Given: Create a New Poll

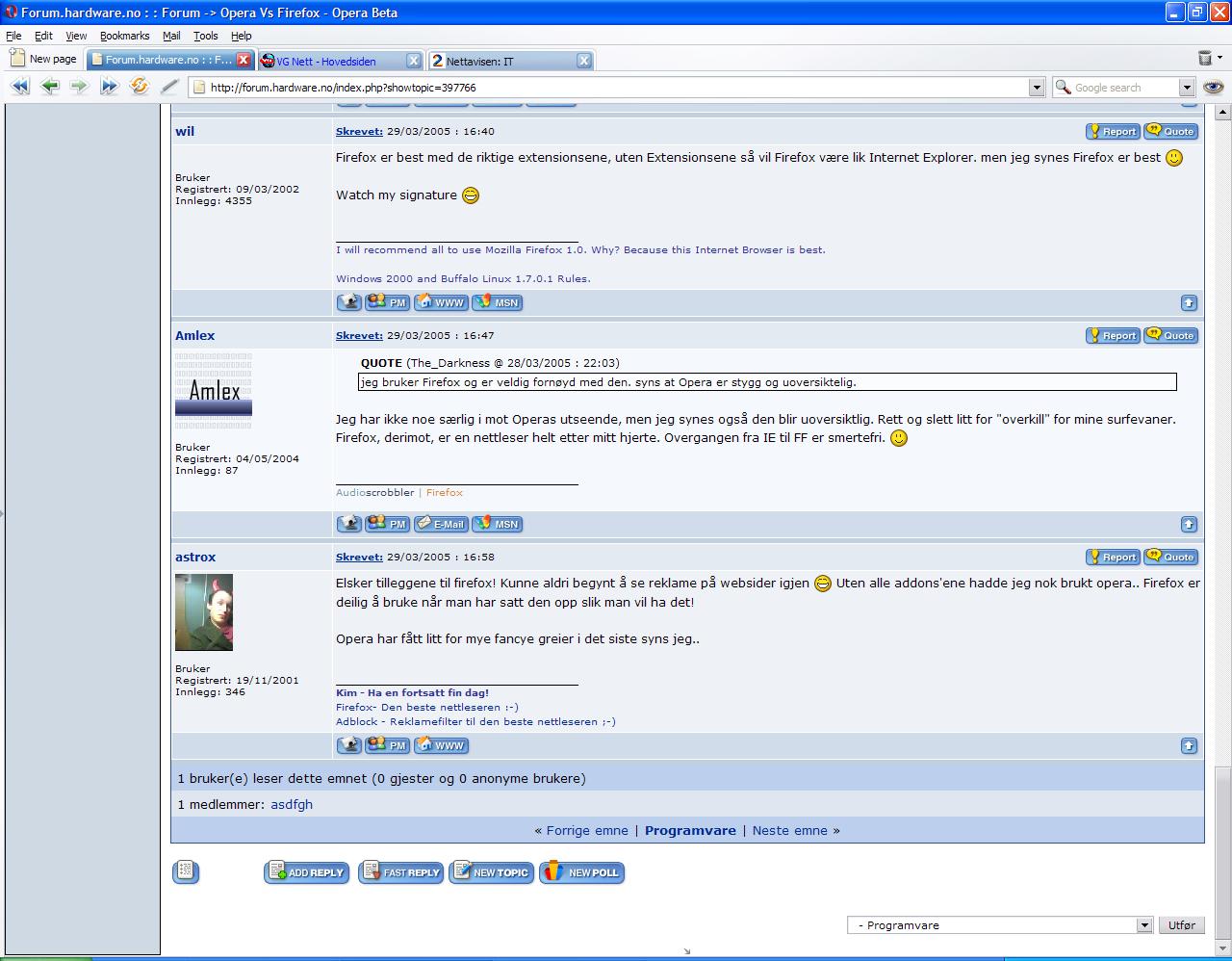Looking at the screenshot, I should click(582, 872).
